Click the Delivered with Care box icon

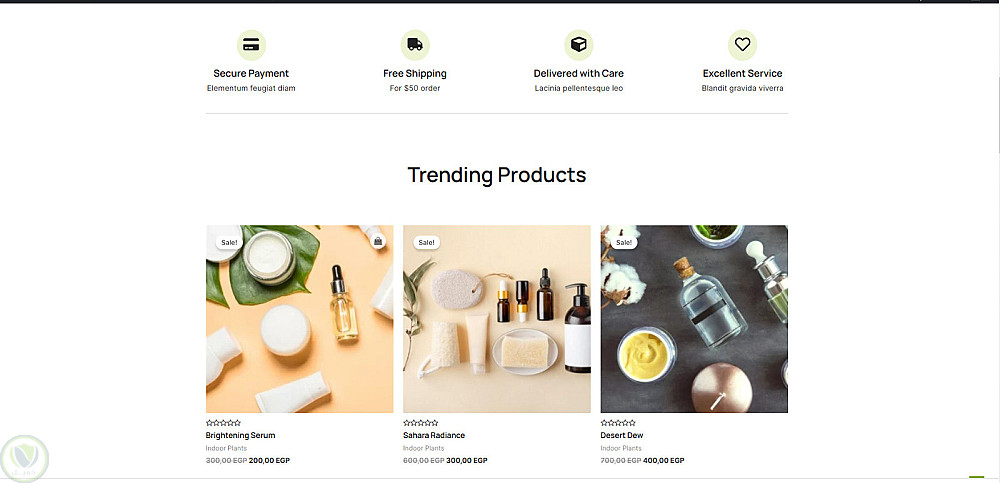coord(578,45)
